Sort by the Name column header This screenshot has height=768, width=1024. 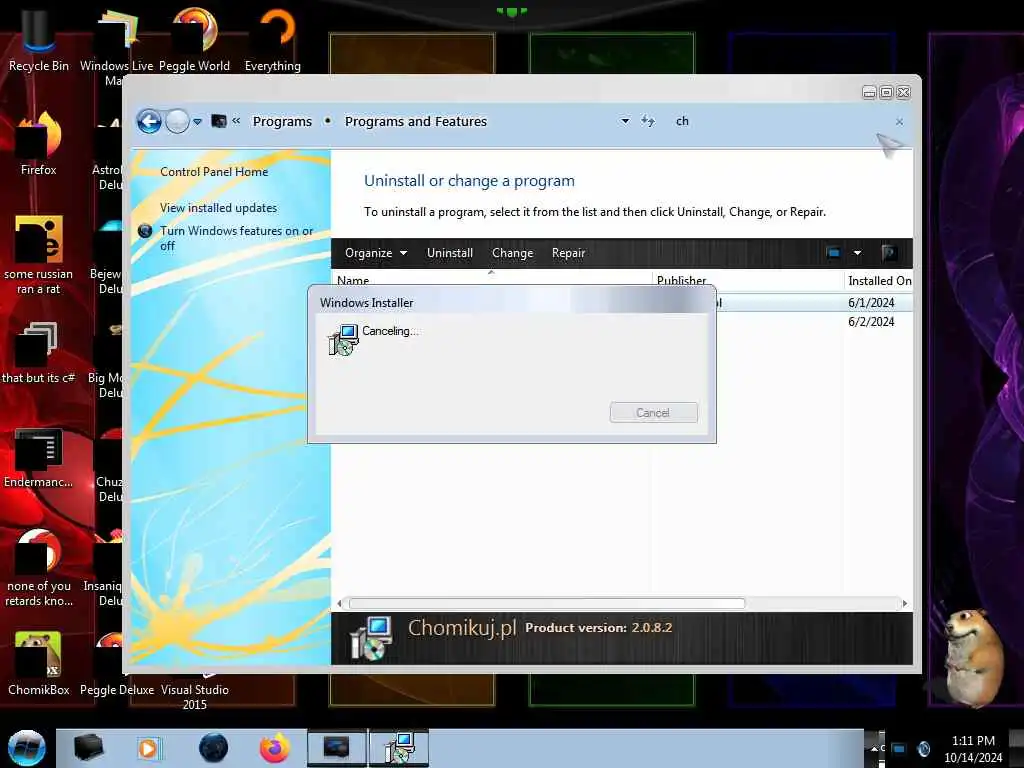point(491,280)
